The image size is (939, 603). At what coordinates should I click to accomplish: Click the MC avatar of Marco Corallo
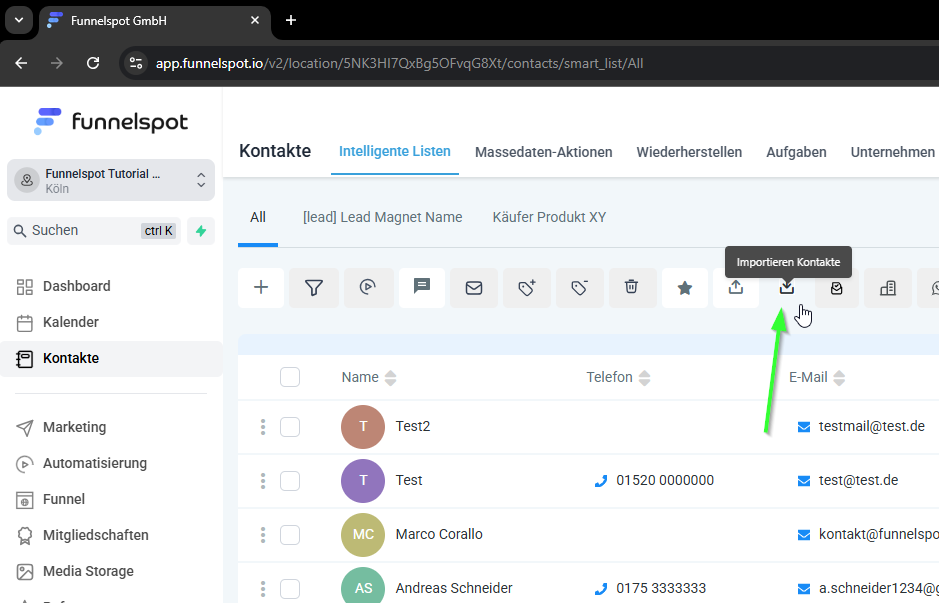point(363,534)
